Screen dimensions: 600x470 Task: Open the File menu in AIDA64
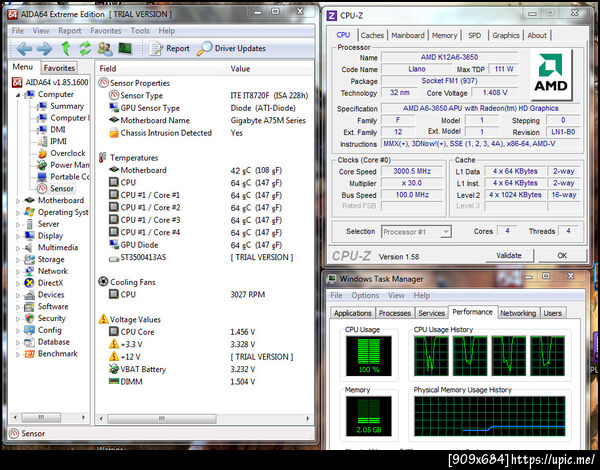click(18, 31)
